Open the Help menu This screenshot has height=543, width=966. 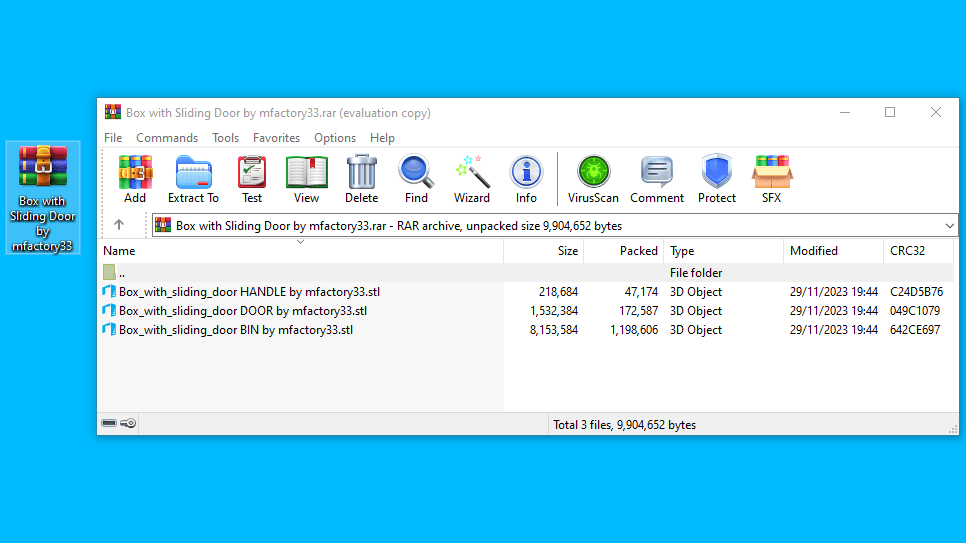(382, 138)
